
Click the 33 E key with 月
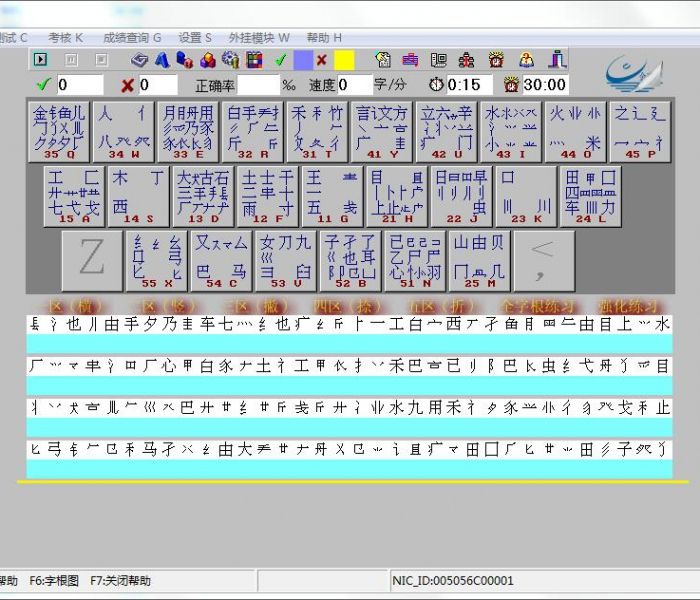click(x=188, y=131)
